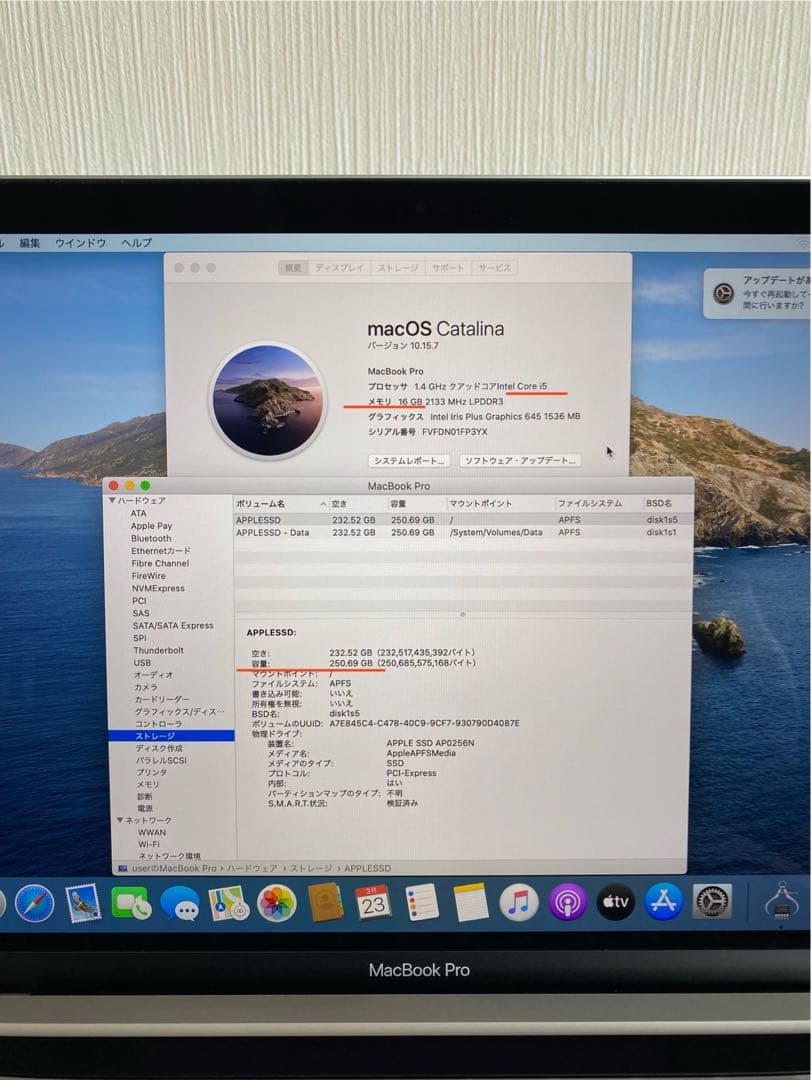The image size is (811, 1080).
Task: Open the Messages app in the Dock
Action: (x=180, y=904)
